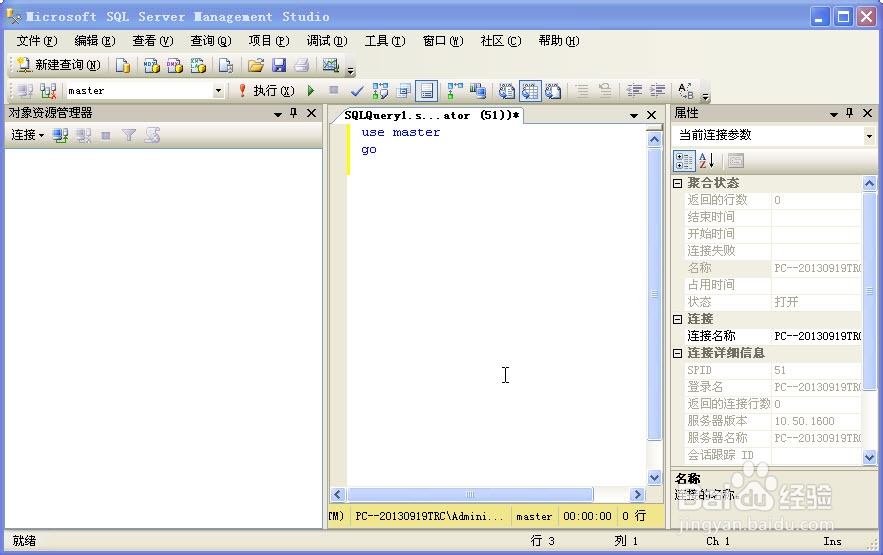Collapse the Connection Details (连接详细信息) section
883x555 pixels.
click(677, 353)
